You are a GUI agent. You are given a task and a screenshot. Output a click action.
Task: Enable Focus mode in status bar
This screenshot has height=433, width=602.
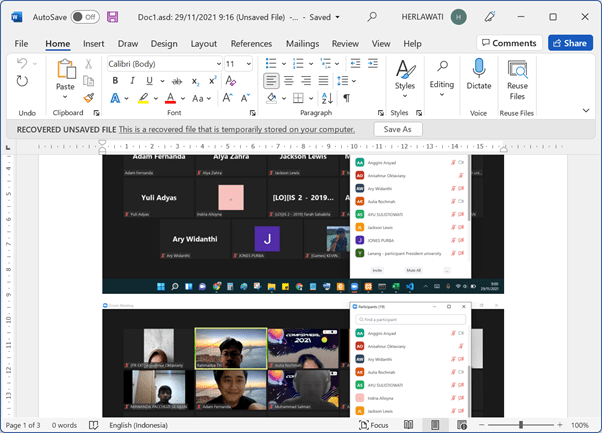click(376, 425)
